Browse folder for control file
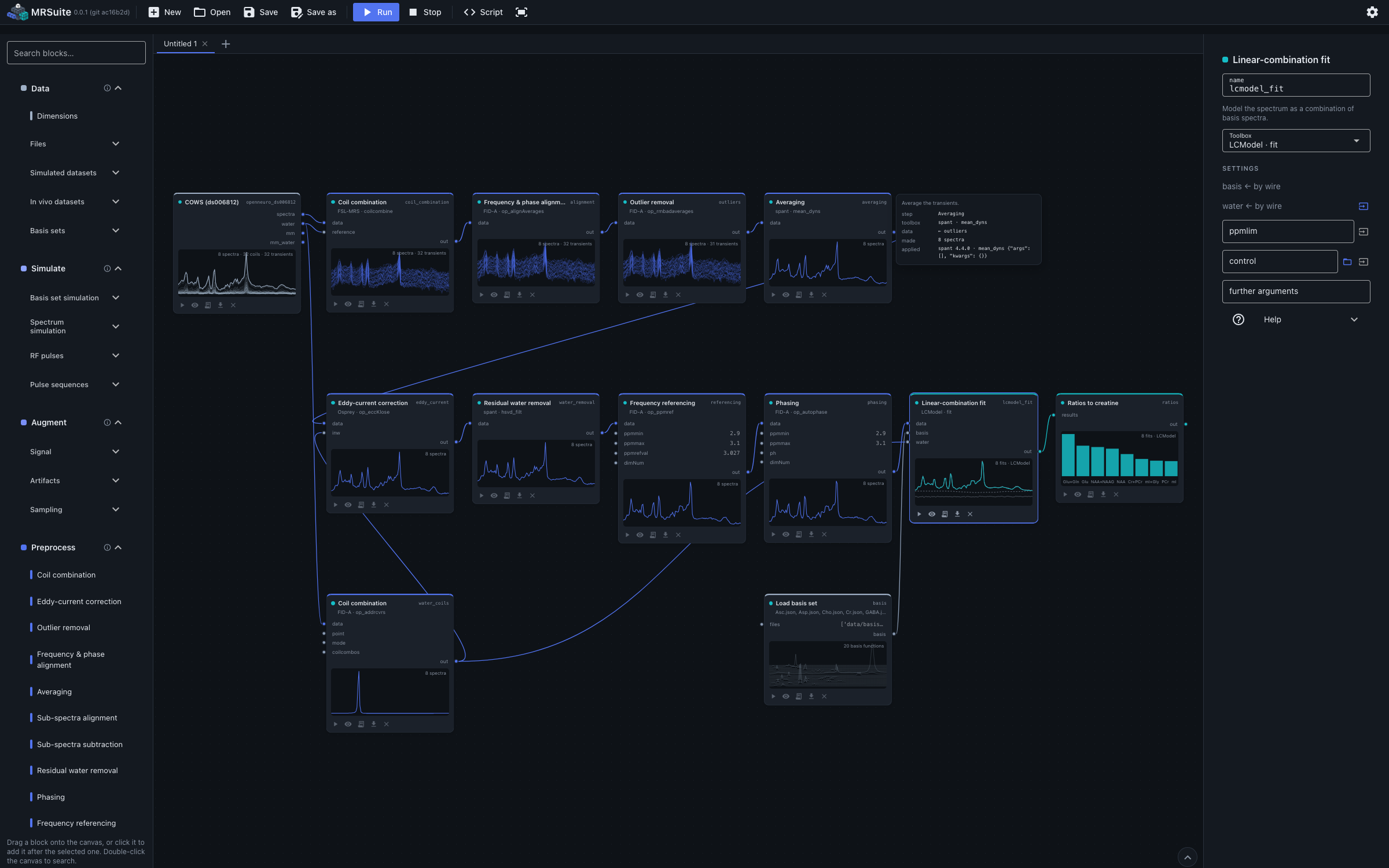1389x868 pixels. (1347, 262)
